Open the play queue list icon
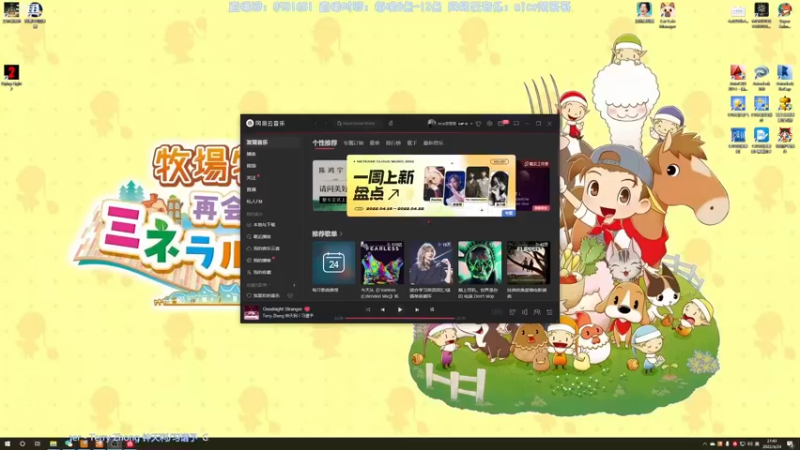The width and height of the screenshot is (800, 450). 549,312
